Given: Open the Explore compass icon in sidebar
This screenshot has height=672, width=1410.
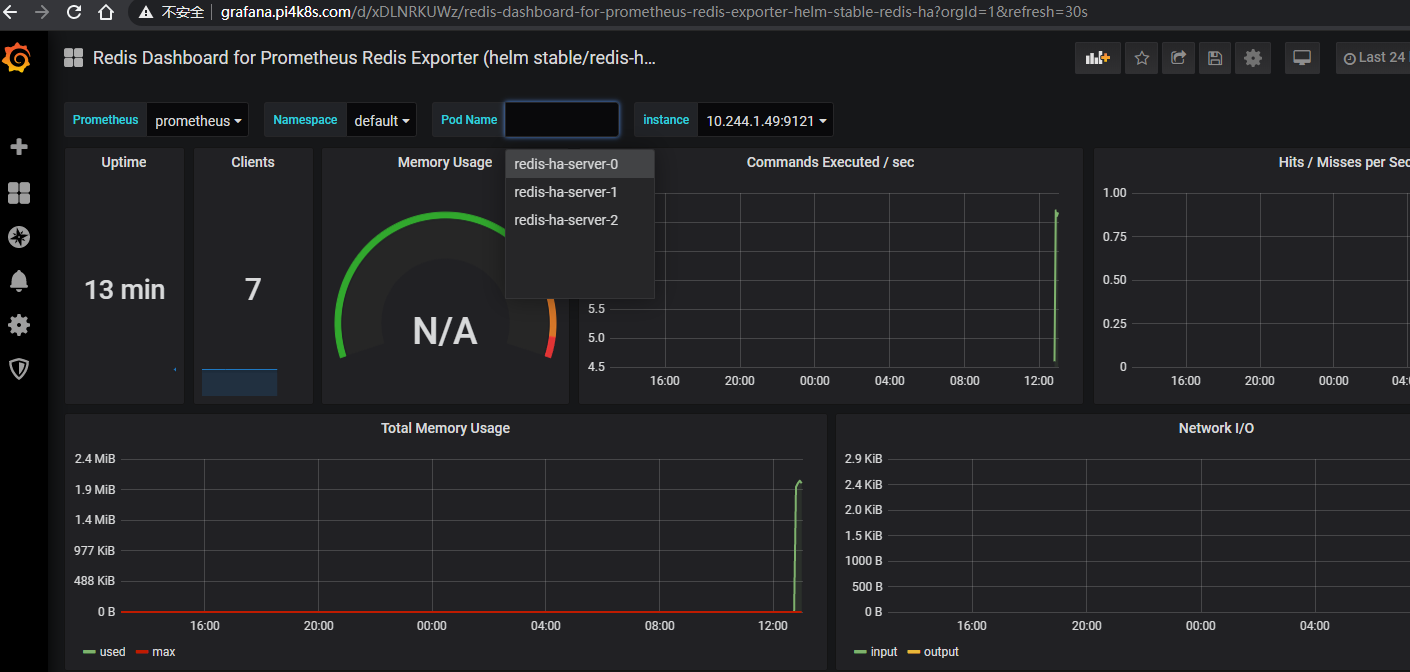Looking at the screenshot, I should (18, 237).
